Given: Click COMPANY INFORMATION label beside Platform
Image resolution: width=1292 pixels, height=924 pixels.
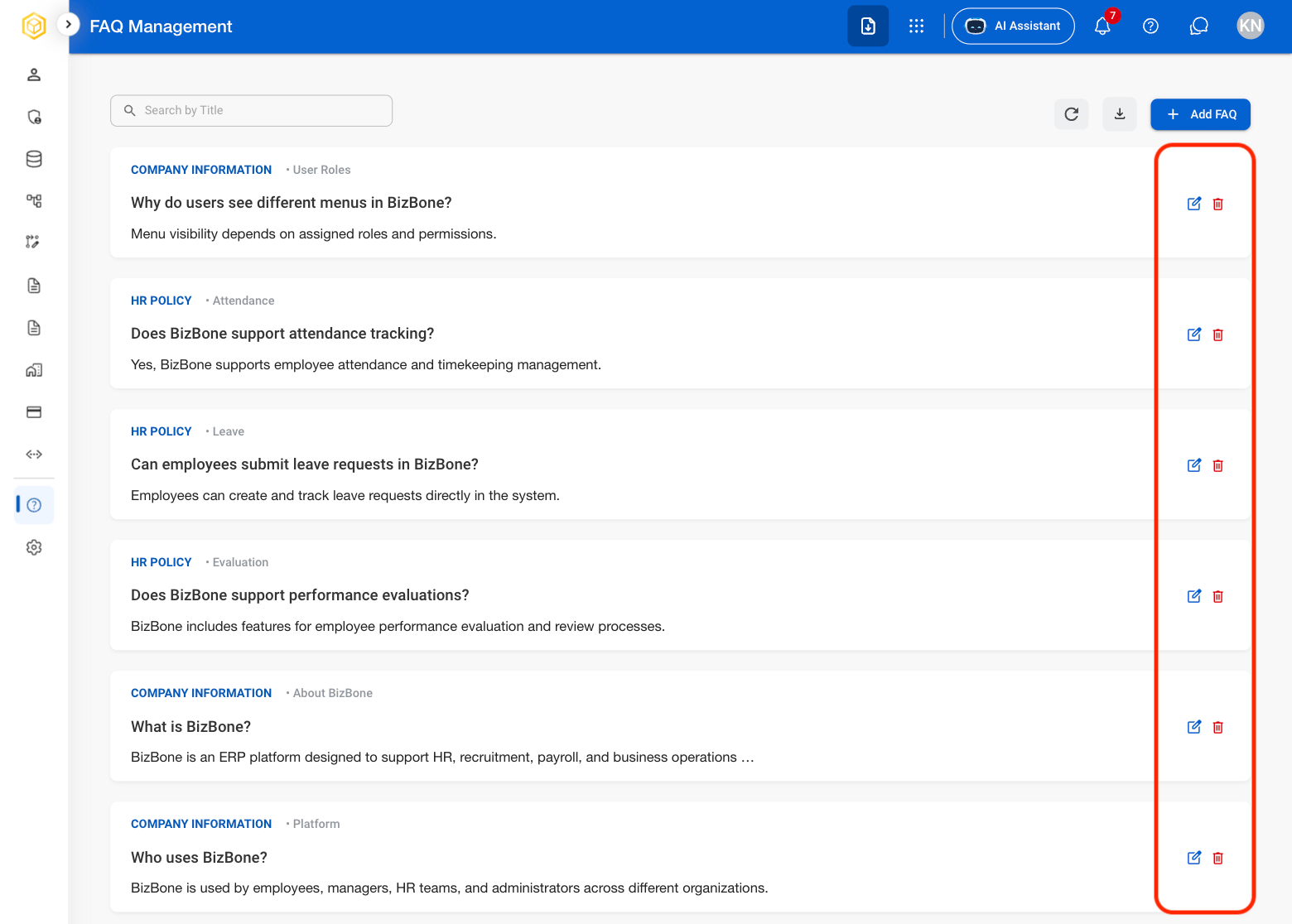Looking at the screenshot, I should click(201, 824).
